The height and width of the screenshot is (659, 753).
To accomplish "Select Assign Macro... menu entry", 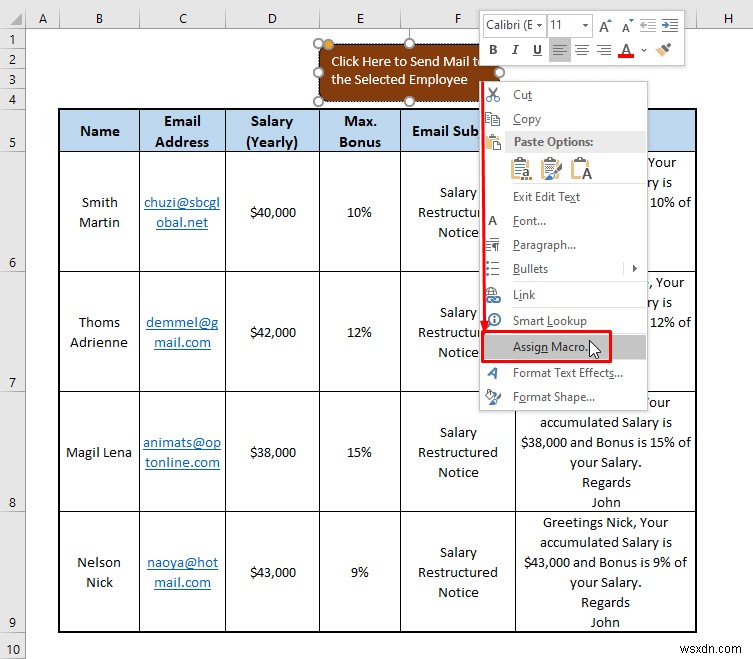I will click(x=564, y=347).
